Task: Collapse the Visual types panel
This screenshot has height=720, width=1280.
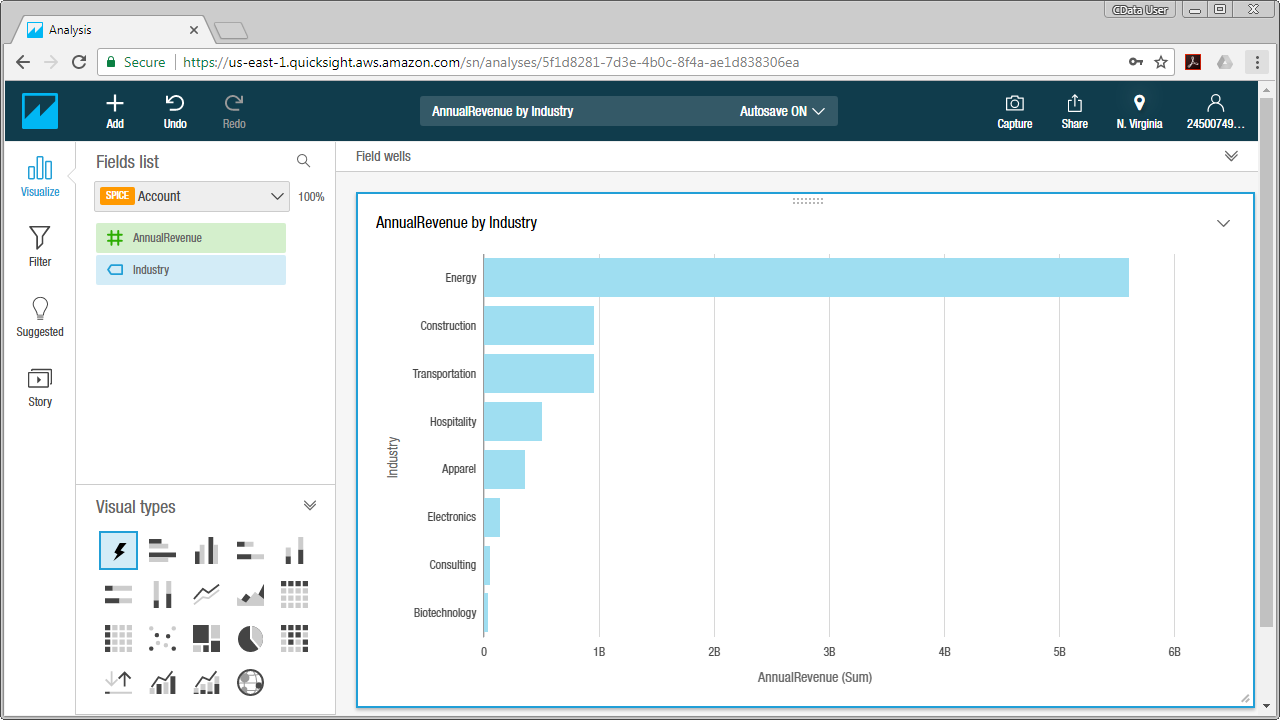Action: (310, 506)
